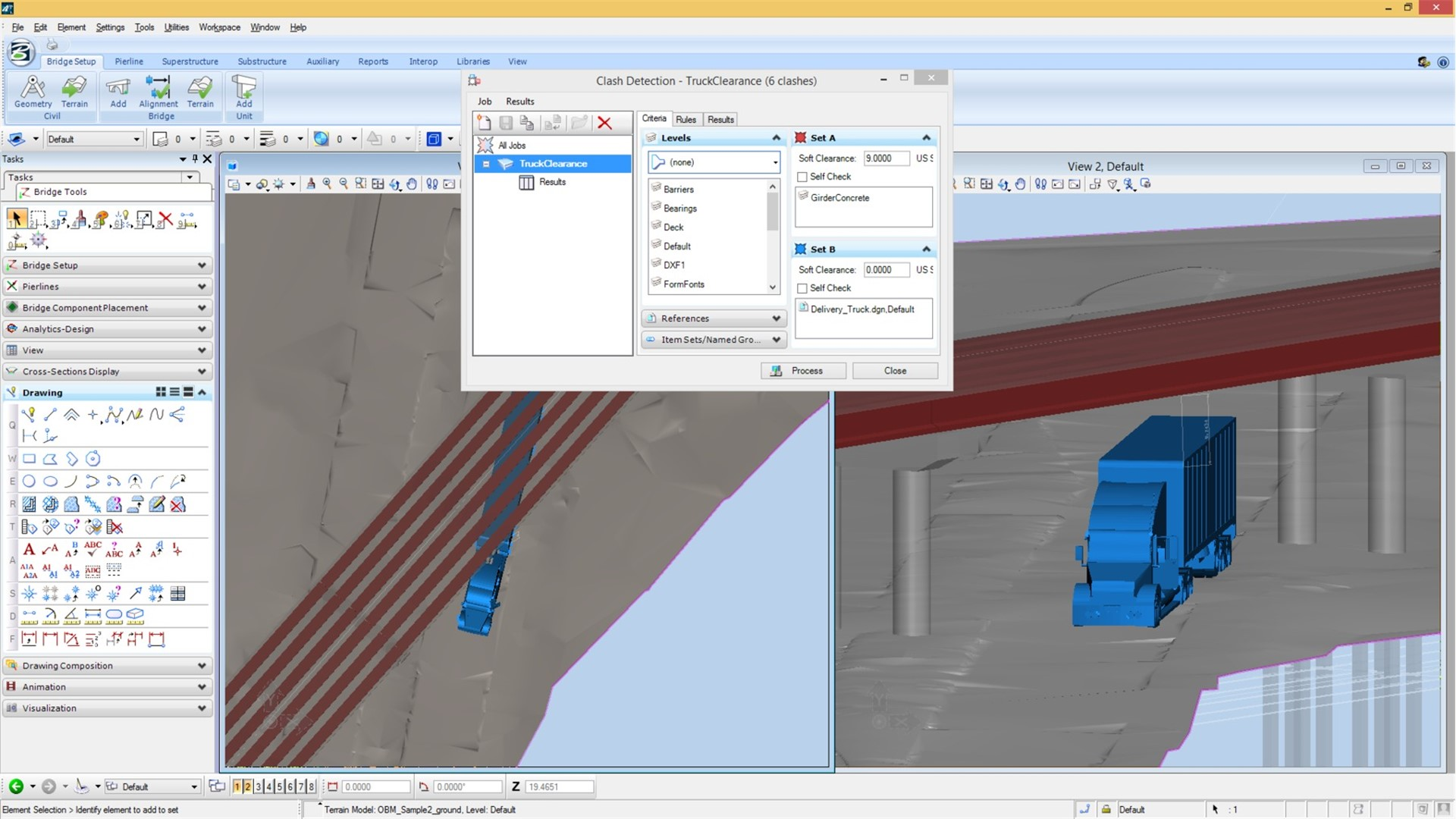Click the Fit View icon
Viewport: 1456px width, 819px height.
[x=378, y=184]
